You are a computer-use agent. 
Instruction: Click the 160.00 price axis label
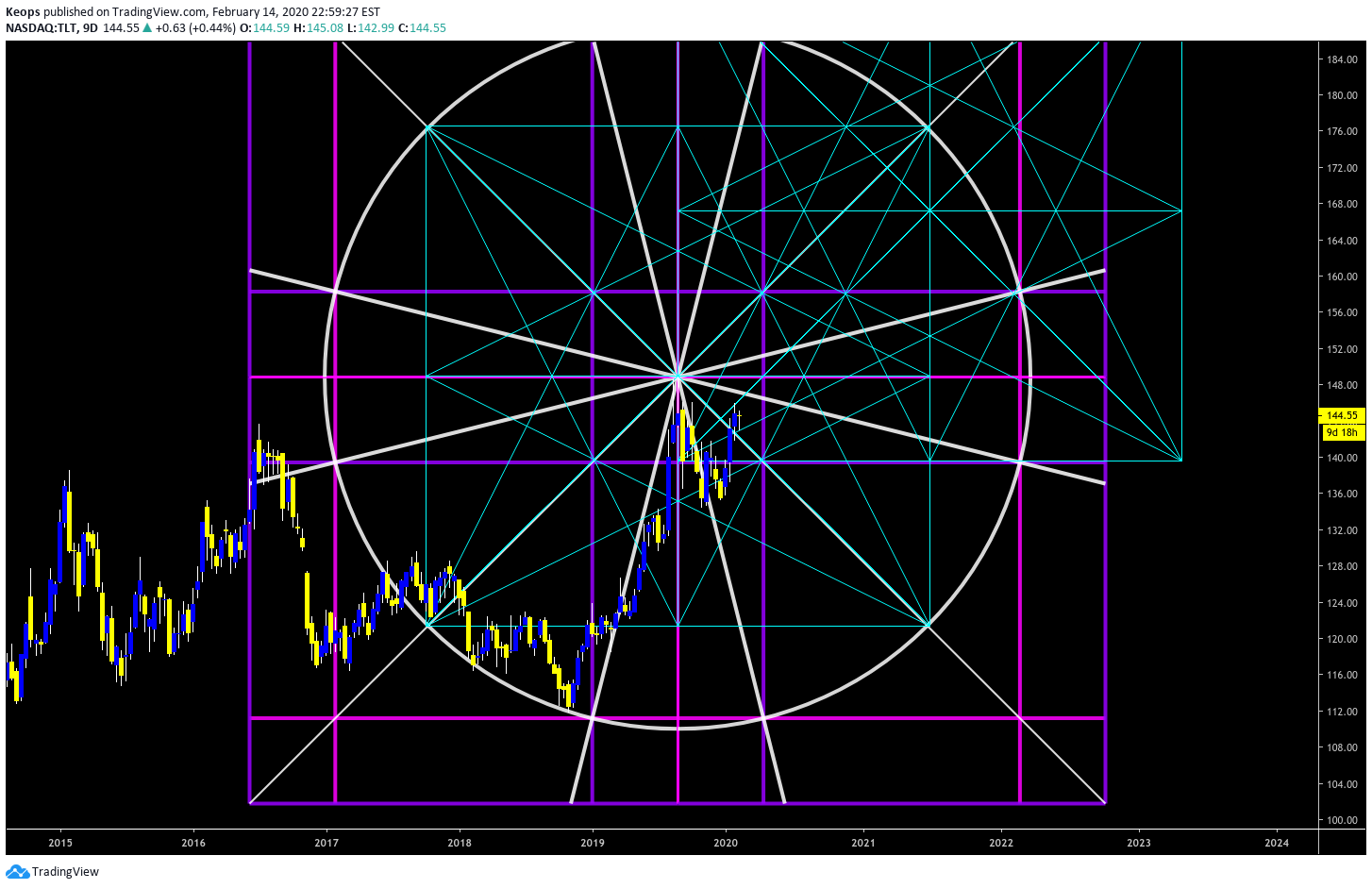pyautogui.click(x=1342, y=277)
